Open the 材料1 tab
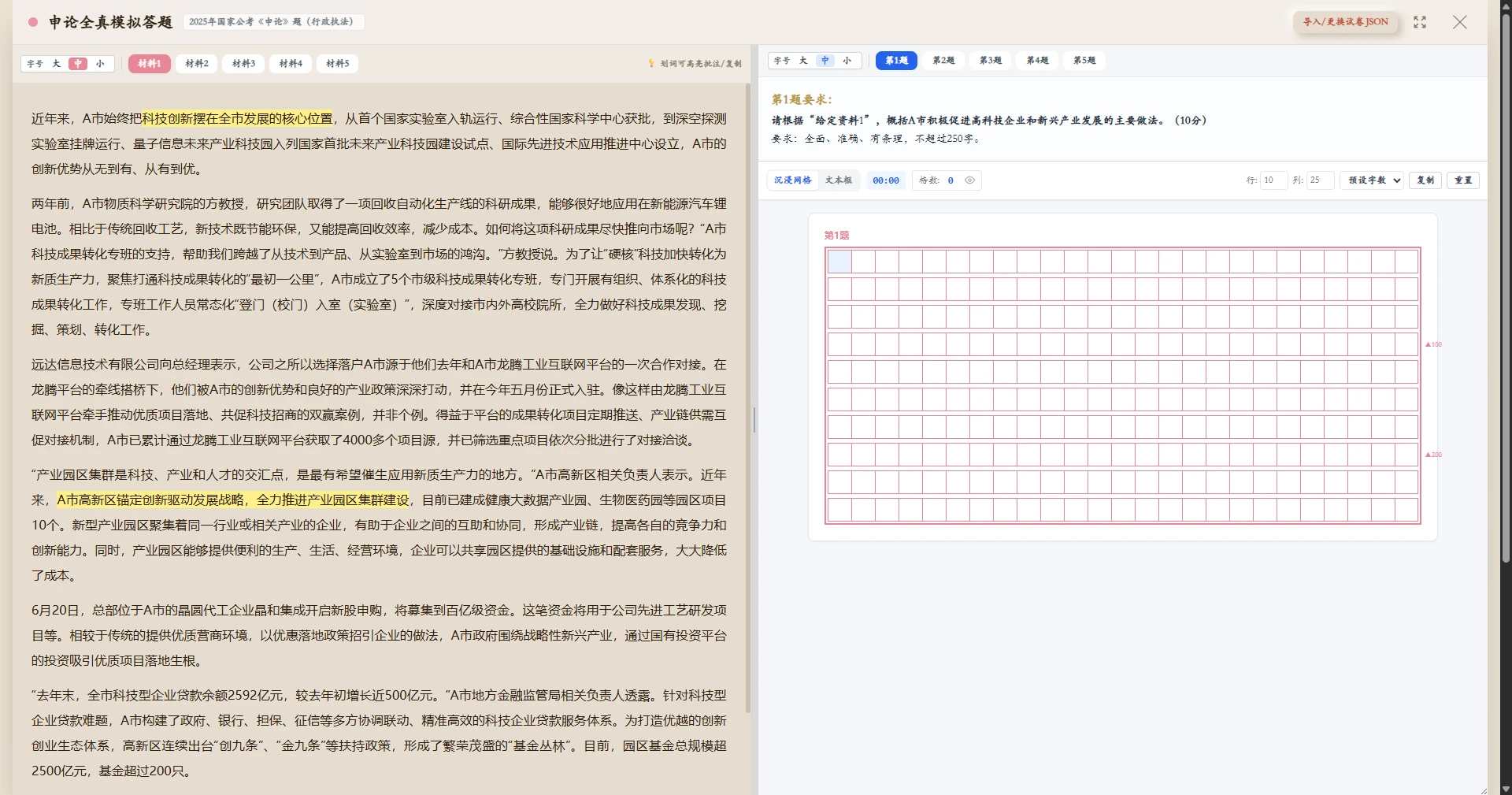This screenshot has width=1512, height=795. pos(150,64)
